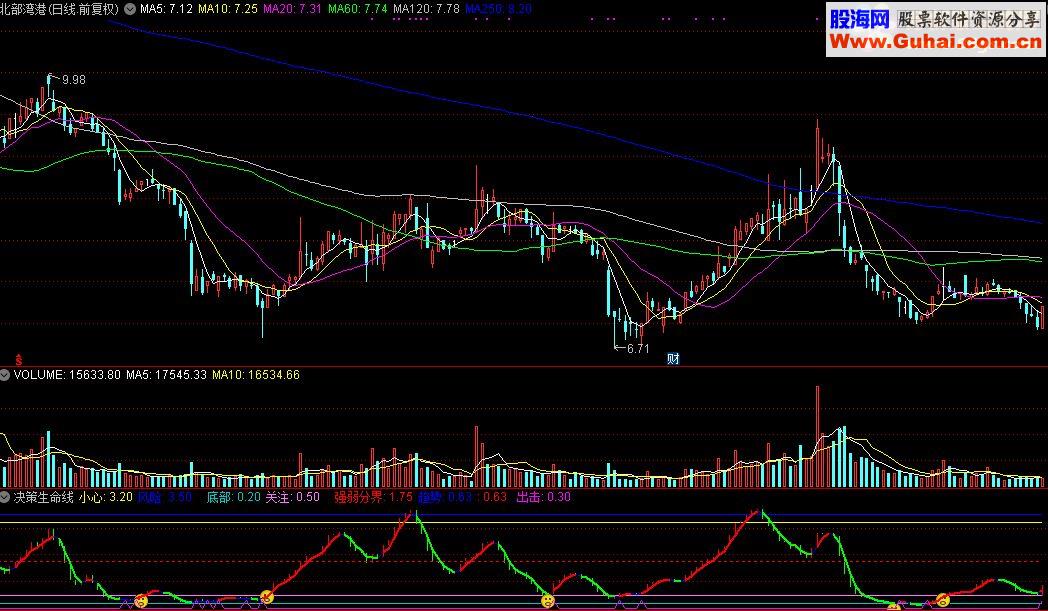The height and width of the screenshot is (611, 1048).
Task: Toggle the blue MA250 moving average label
Action: [499, 9]
